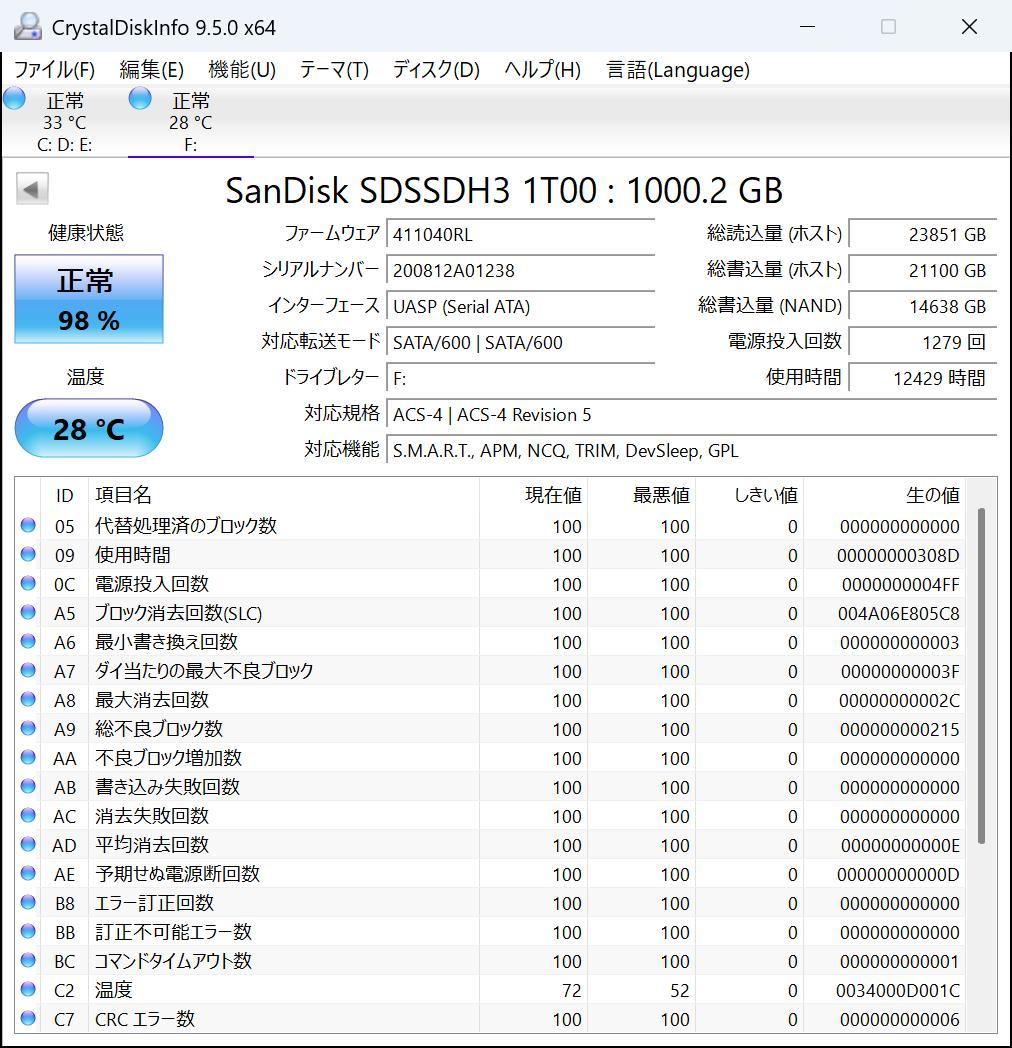Screen dimensions: 1012x1048
Task: Click the 生の値 column header
Action: point(884,495)
